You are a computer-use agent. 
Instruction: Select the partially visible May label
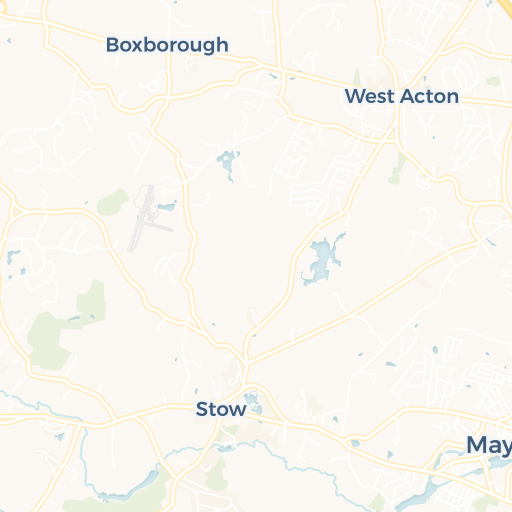(x=489, y=446)
